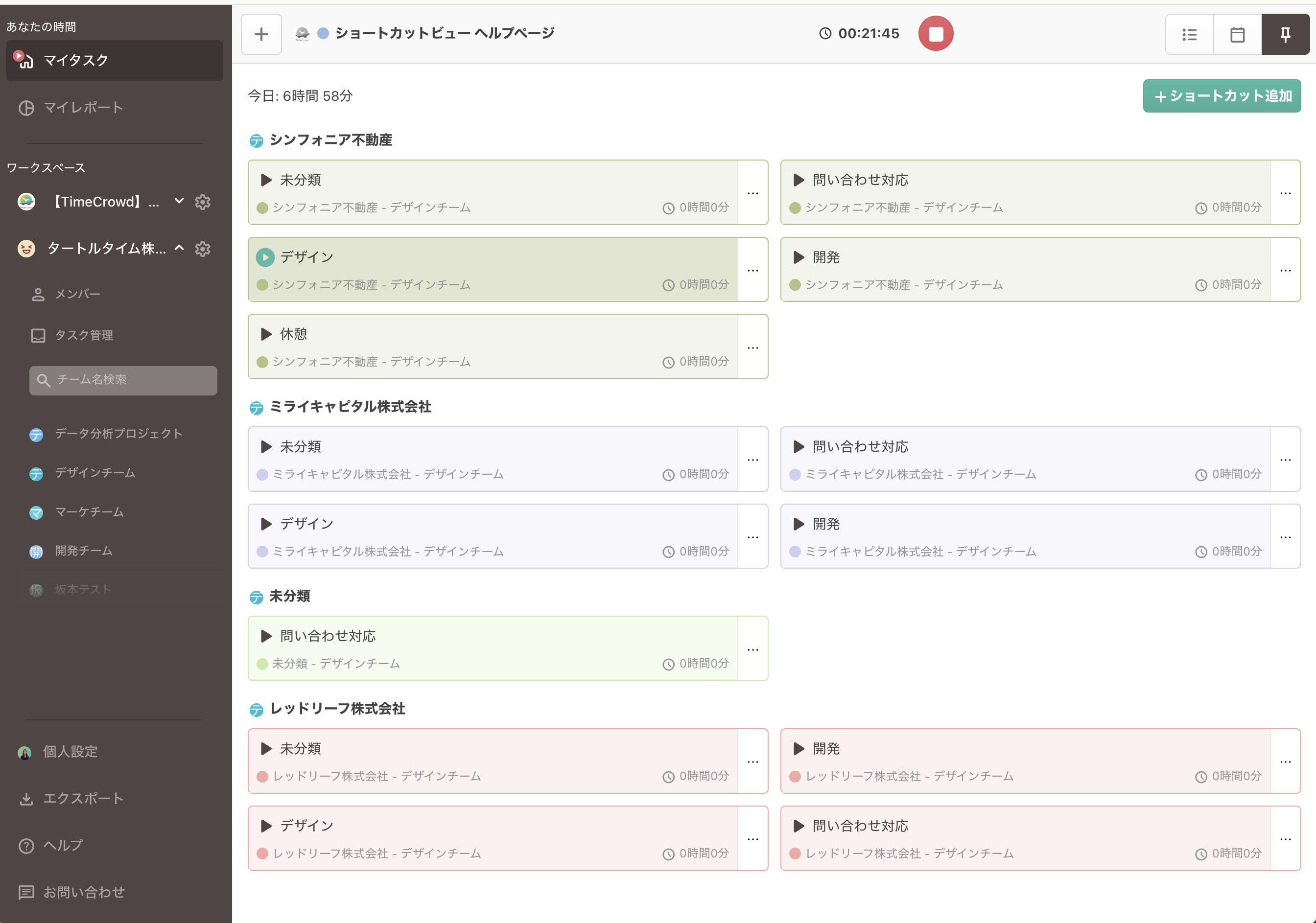The height and width of the screenshot is (923, 1316).
Task: Click the plus add-task icon in header
Action: [261, 34]
